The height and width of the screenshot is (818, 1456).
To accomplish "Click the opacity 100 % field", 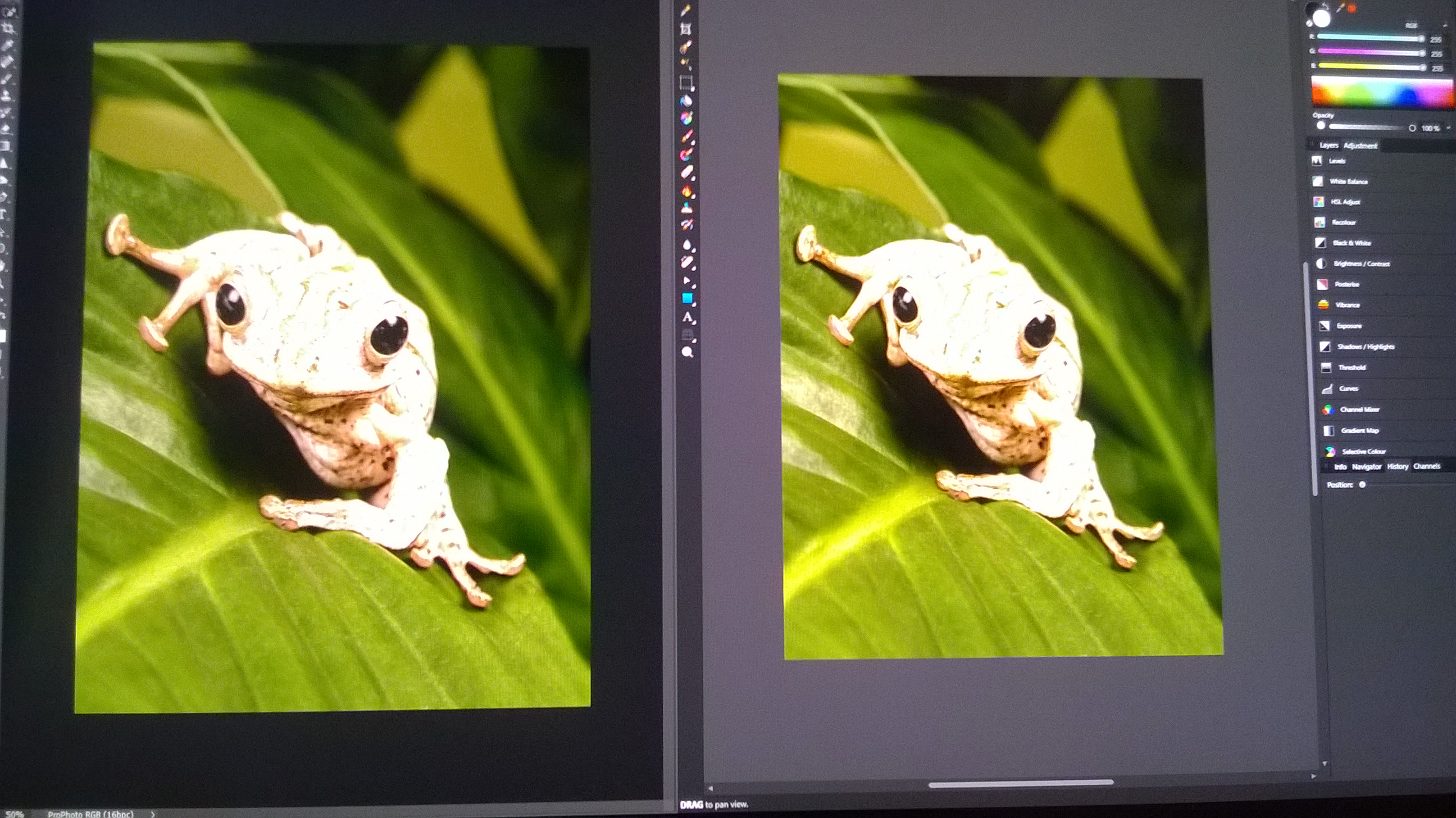I will tap(1431, 128).
